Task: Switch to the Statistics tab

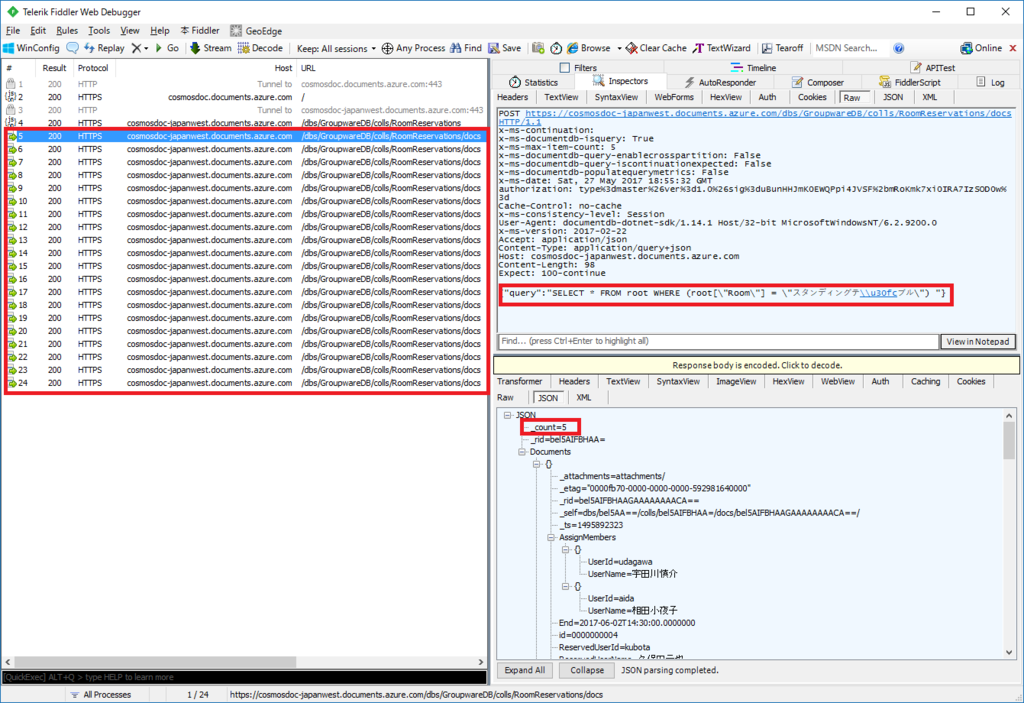Action: pos(534,82)
